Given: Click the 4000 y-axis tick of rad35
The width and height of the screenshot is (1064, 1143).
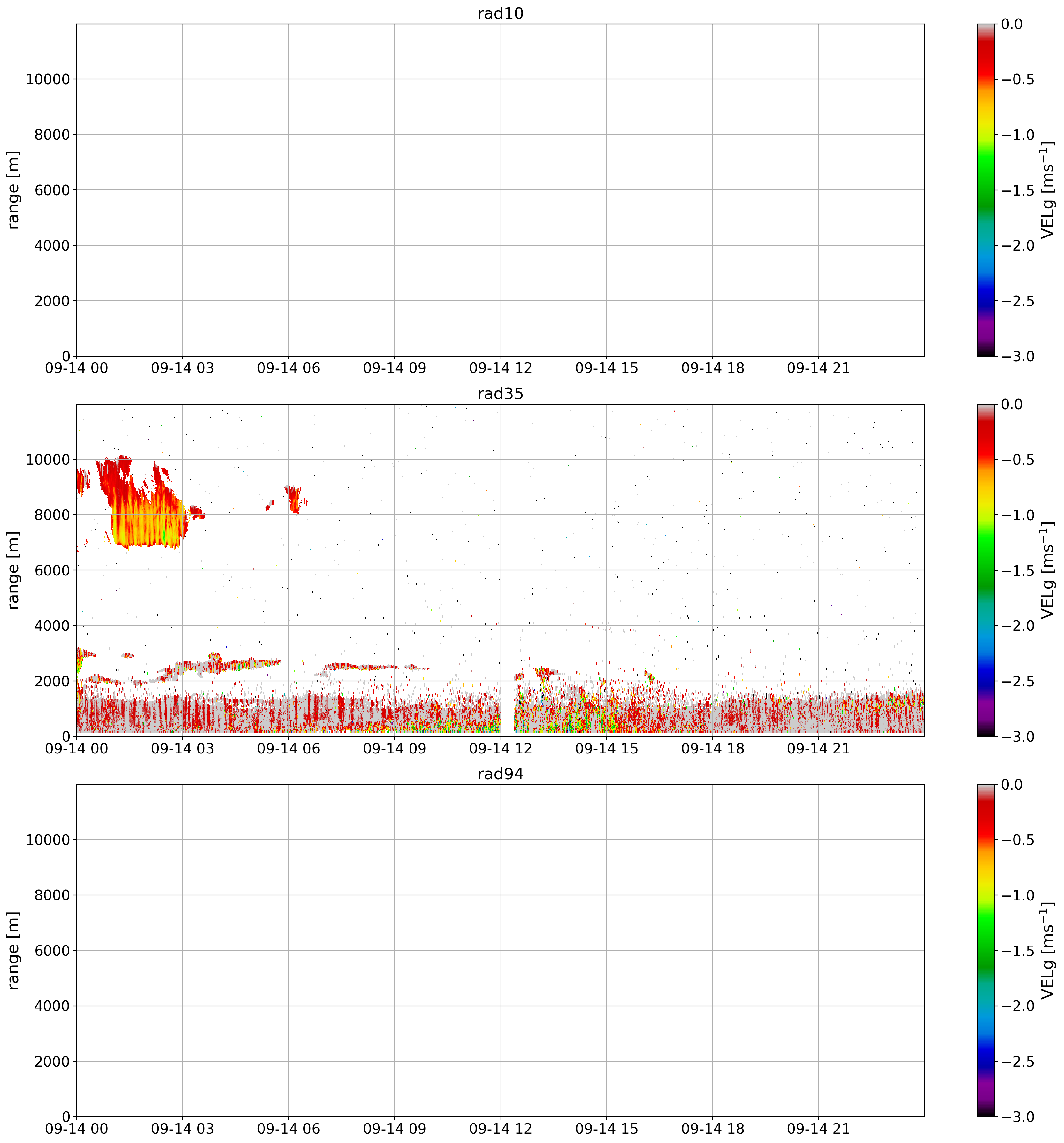Looking at the screenshot, I should click(52, 626).
